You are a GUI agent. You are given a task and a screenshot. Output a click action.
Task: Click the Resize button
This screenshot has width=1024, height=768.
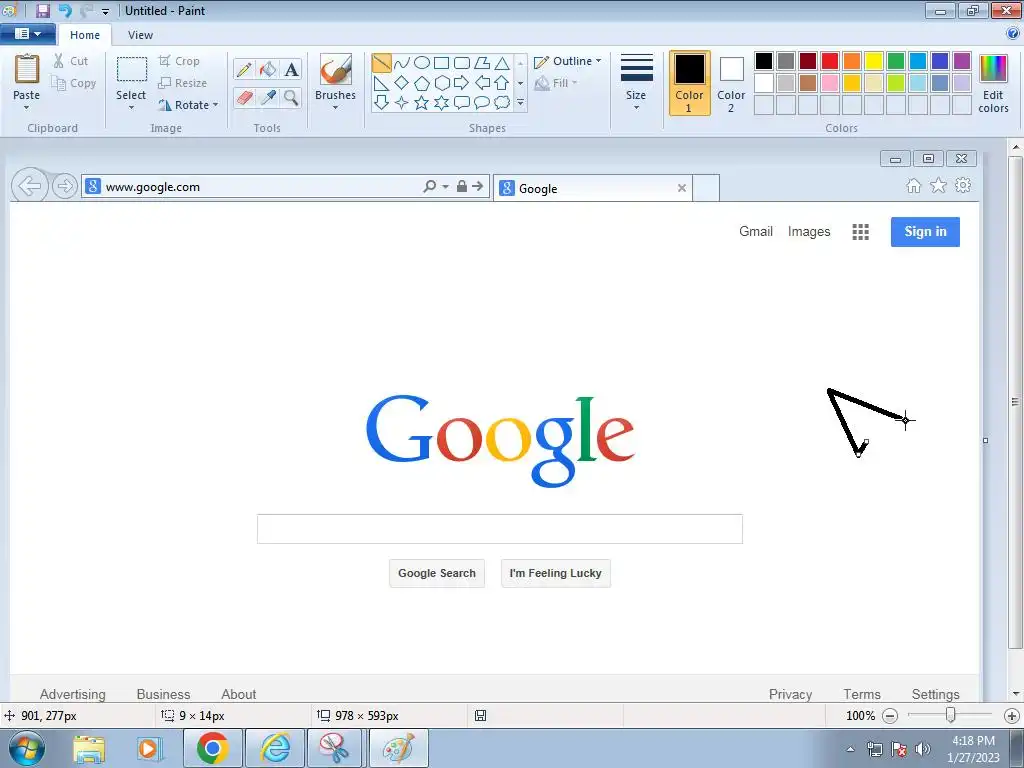click(182, 83)
